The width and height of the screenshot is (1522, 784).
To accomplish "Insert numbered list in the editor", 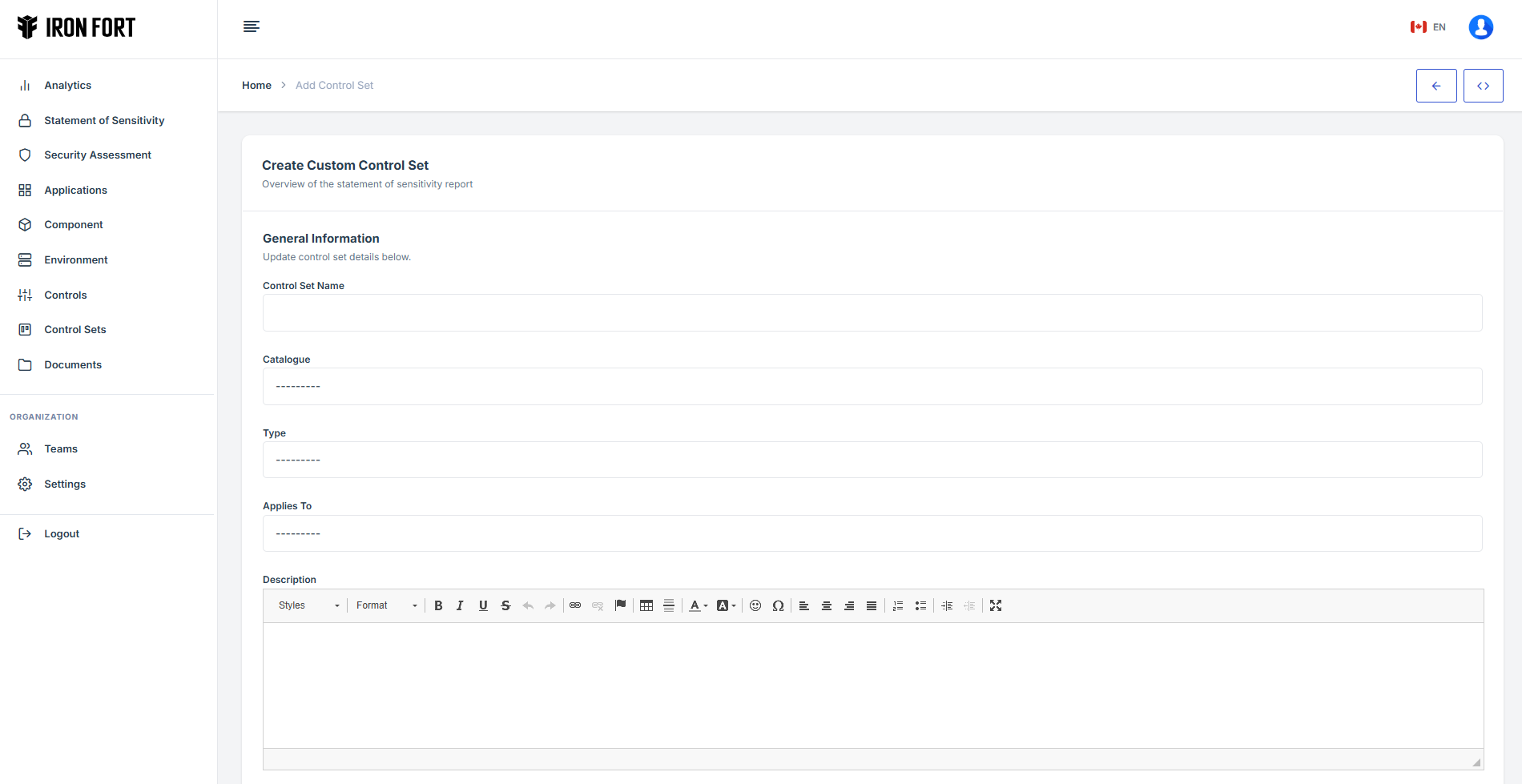I will (x=898, y=606).
